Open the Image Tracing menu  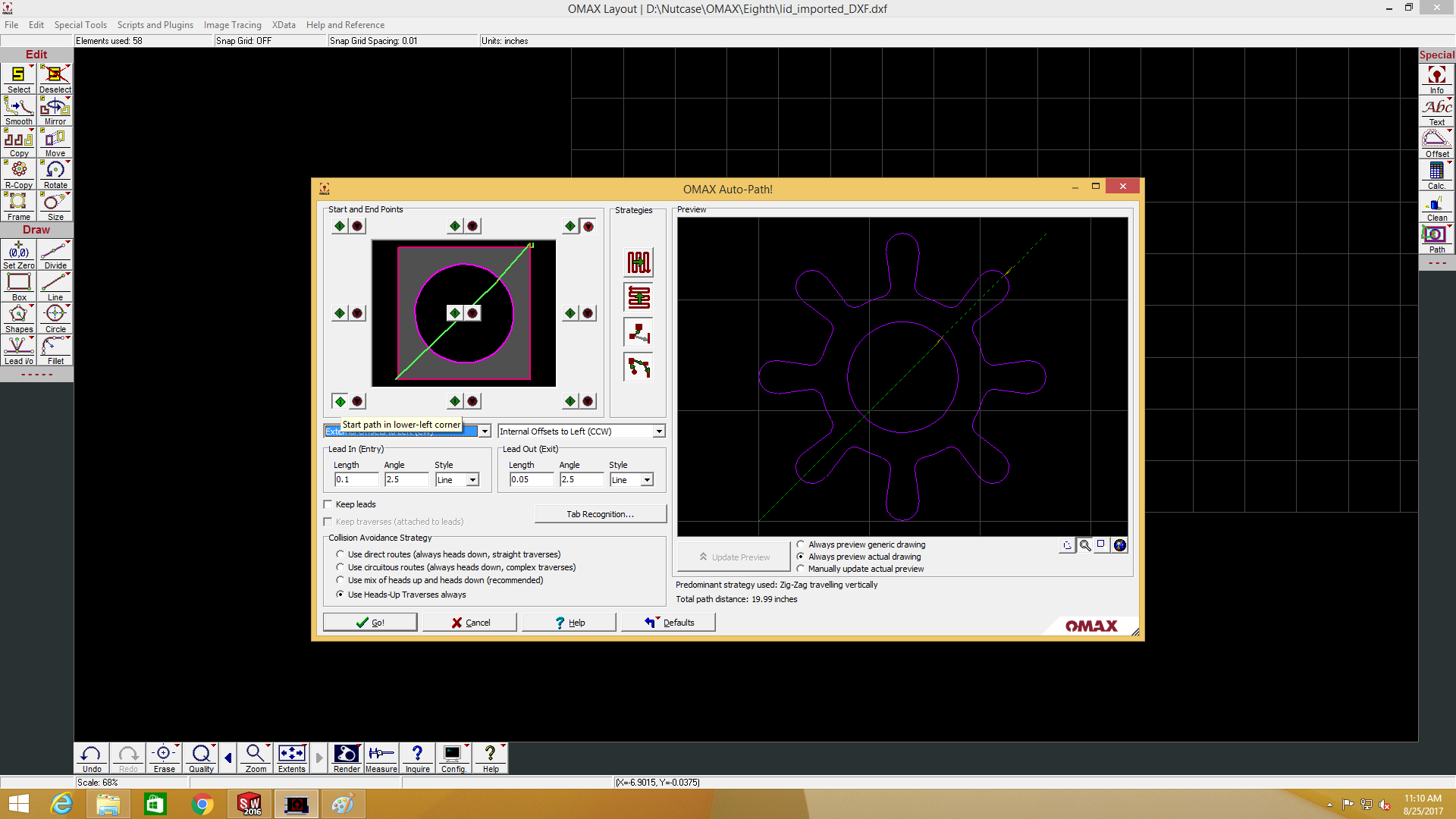tap(232, 25)
